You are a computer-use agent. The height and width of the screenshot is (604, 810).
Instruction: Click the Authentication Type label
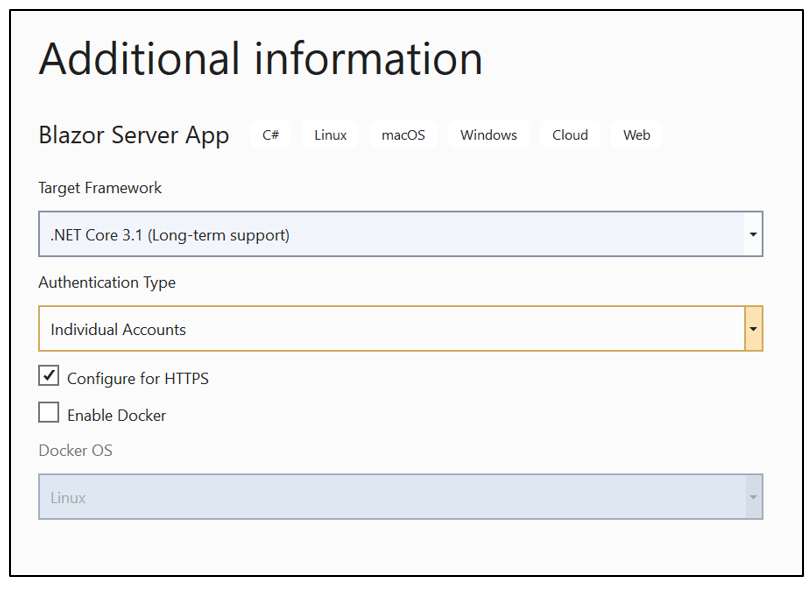[x=107, y=283]
